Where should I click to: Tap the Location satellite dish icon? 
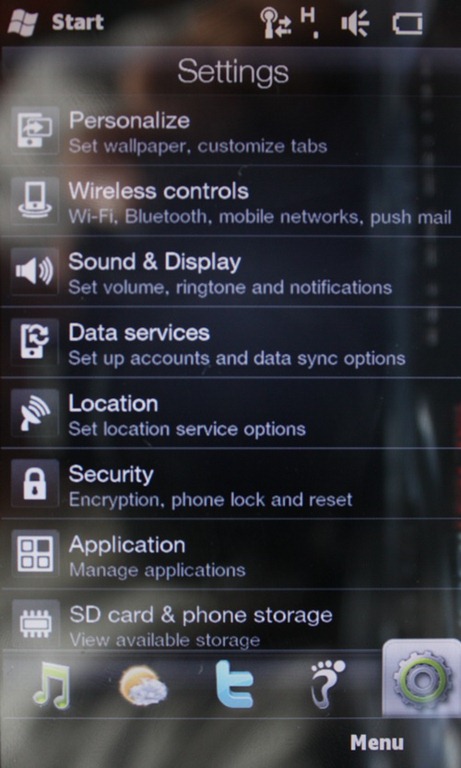[34, 413]
